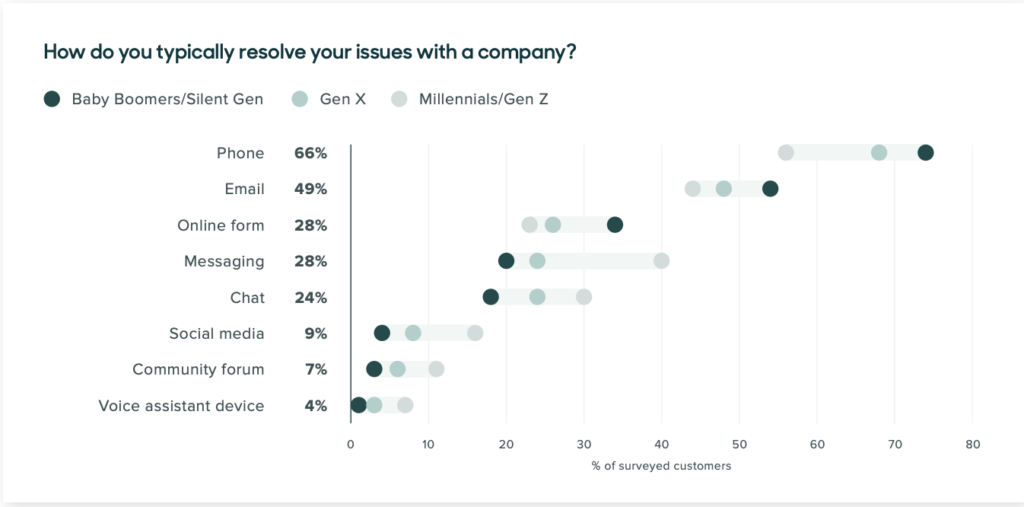
Task: Click the Millennials dot in Social media row
Action: coord(475,333)
